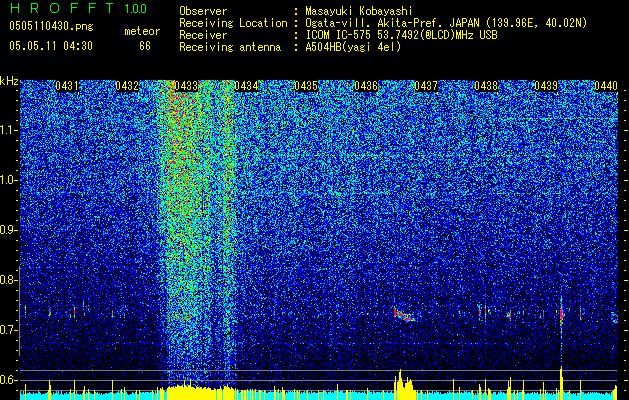Viewport: 629px width, 400px height.
Task: Select the file name 0505110430.png
Action: coord(51,26)
